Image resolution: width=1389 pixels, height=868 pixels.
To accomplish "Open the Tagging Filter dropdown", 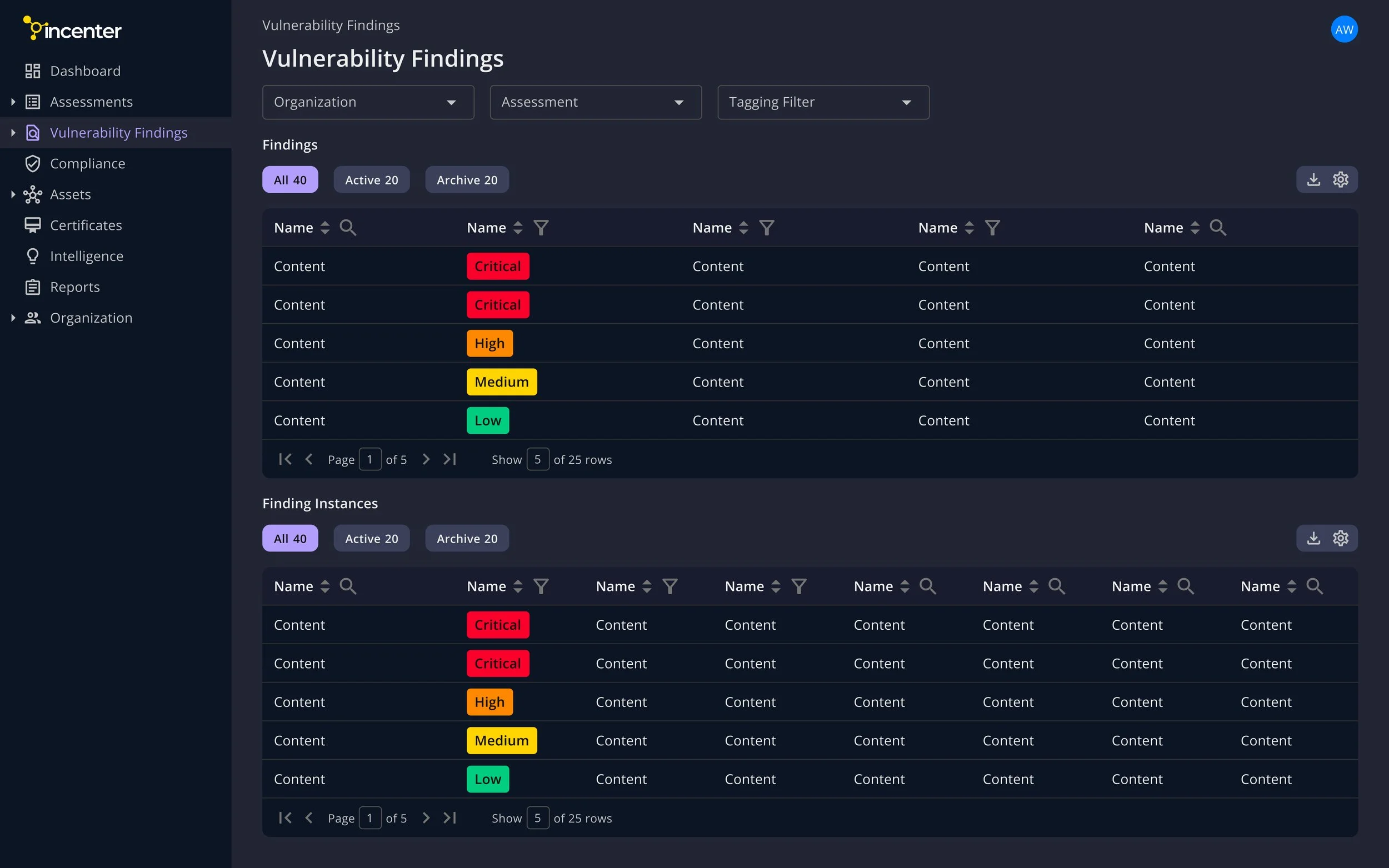I will [823, 102].
